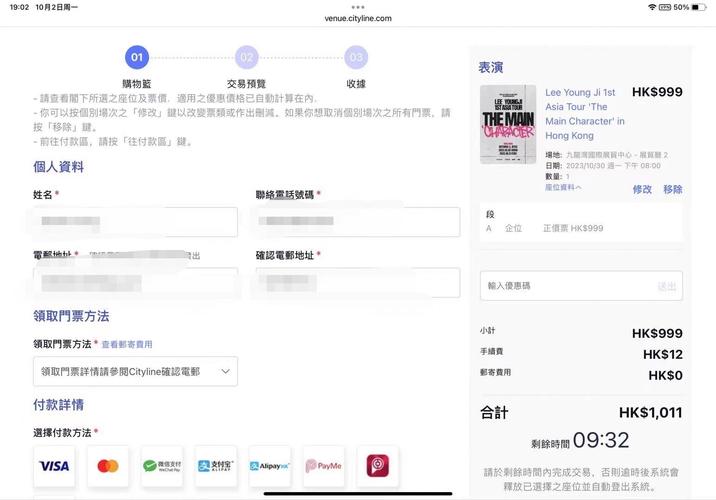The width and height of the screenshot is (716, 500).
Task: Open the 查看郵寄費用 link
Action: 127,344
